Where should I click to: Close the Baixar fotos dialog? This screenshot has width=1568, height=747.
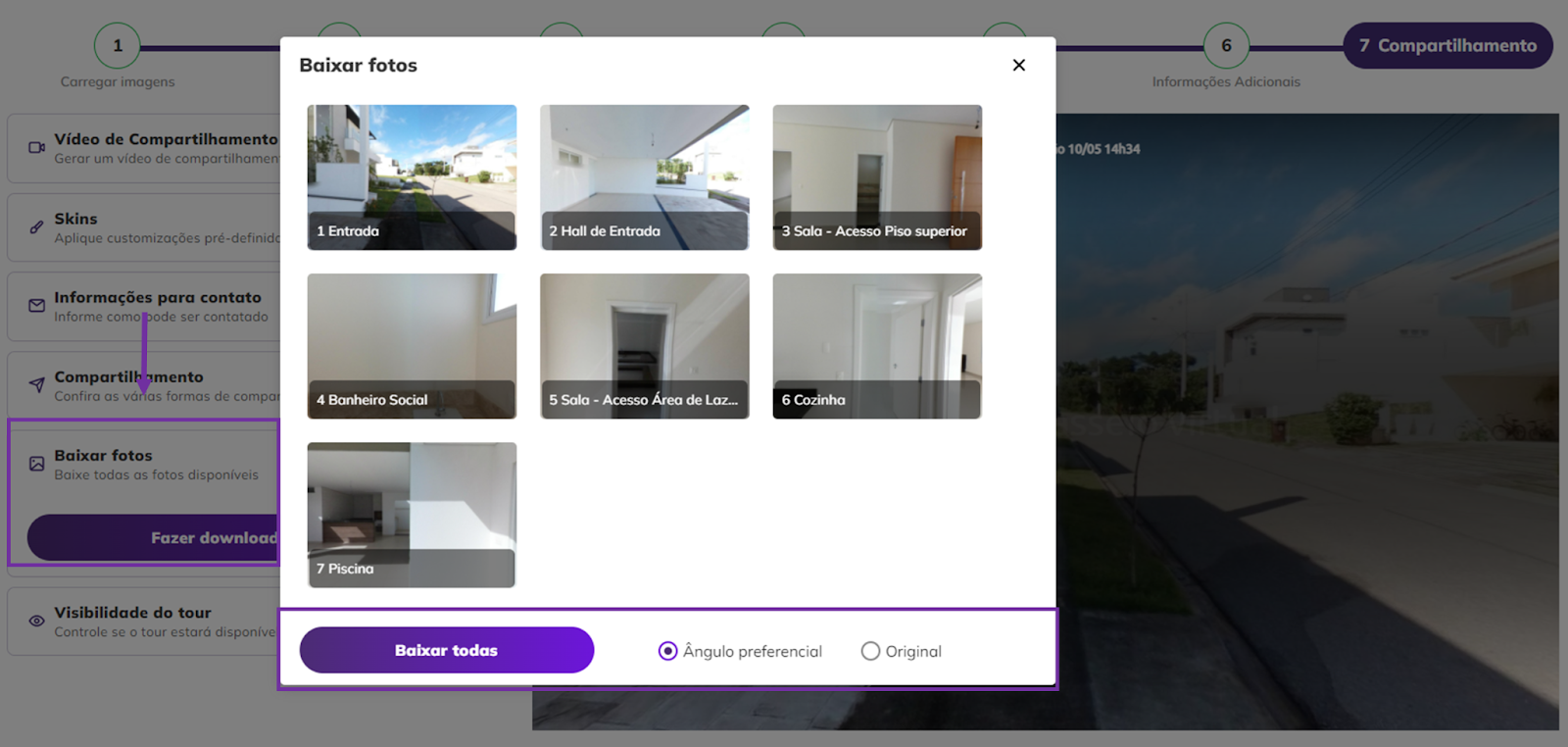(x=1019, y=65)
